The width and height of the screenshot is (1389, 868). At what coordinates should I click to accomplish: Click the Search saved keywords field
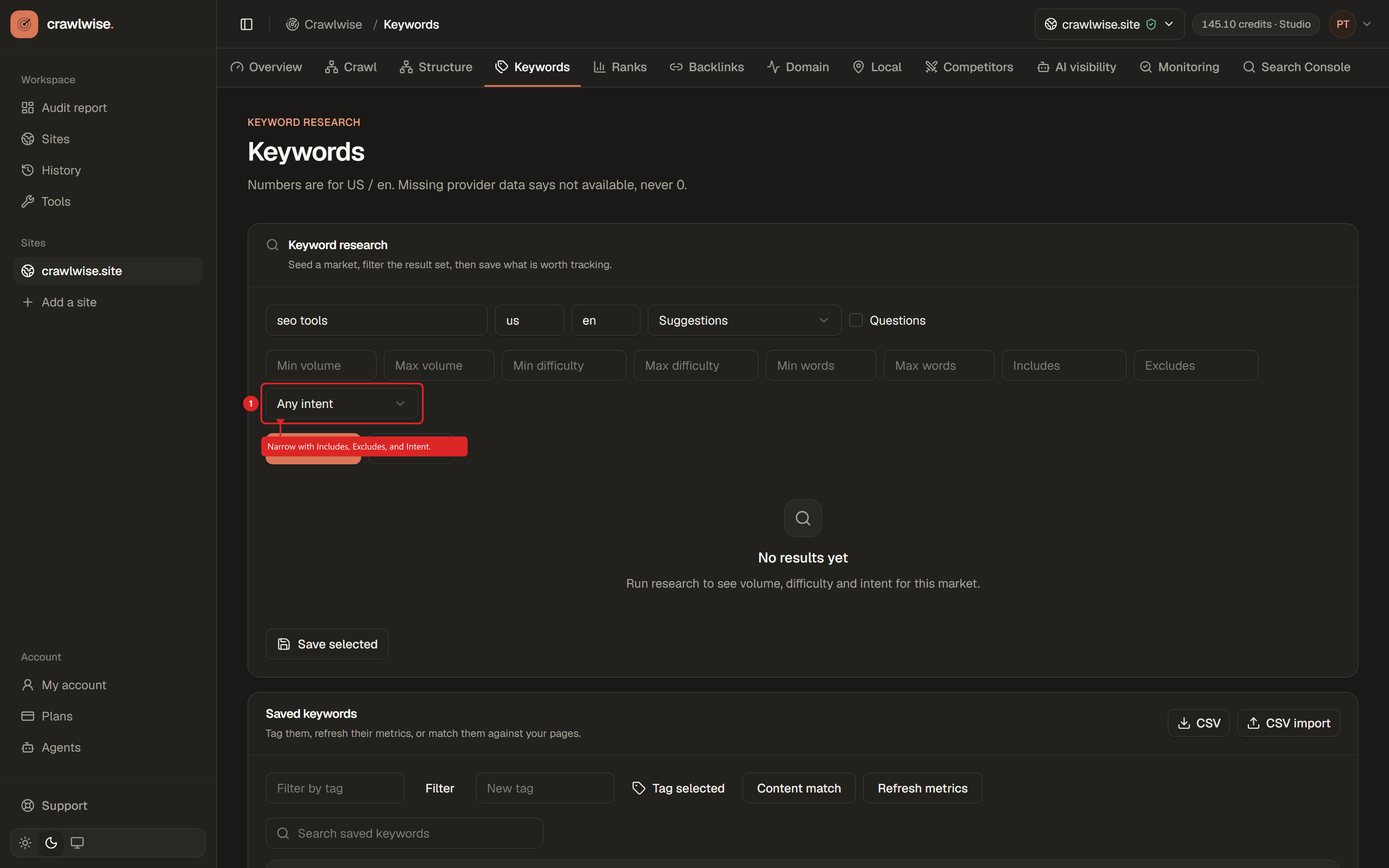tap(404, 834)
